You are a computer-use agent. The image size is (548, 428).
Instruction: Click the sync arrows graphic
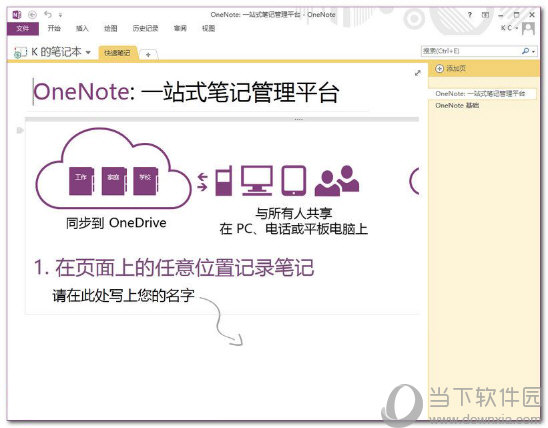[202, 182]
